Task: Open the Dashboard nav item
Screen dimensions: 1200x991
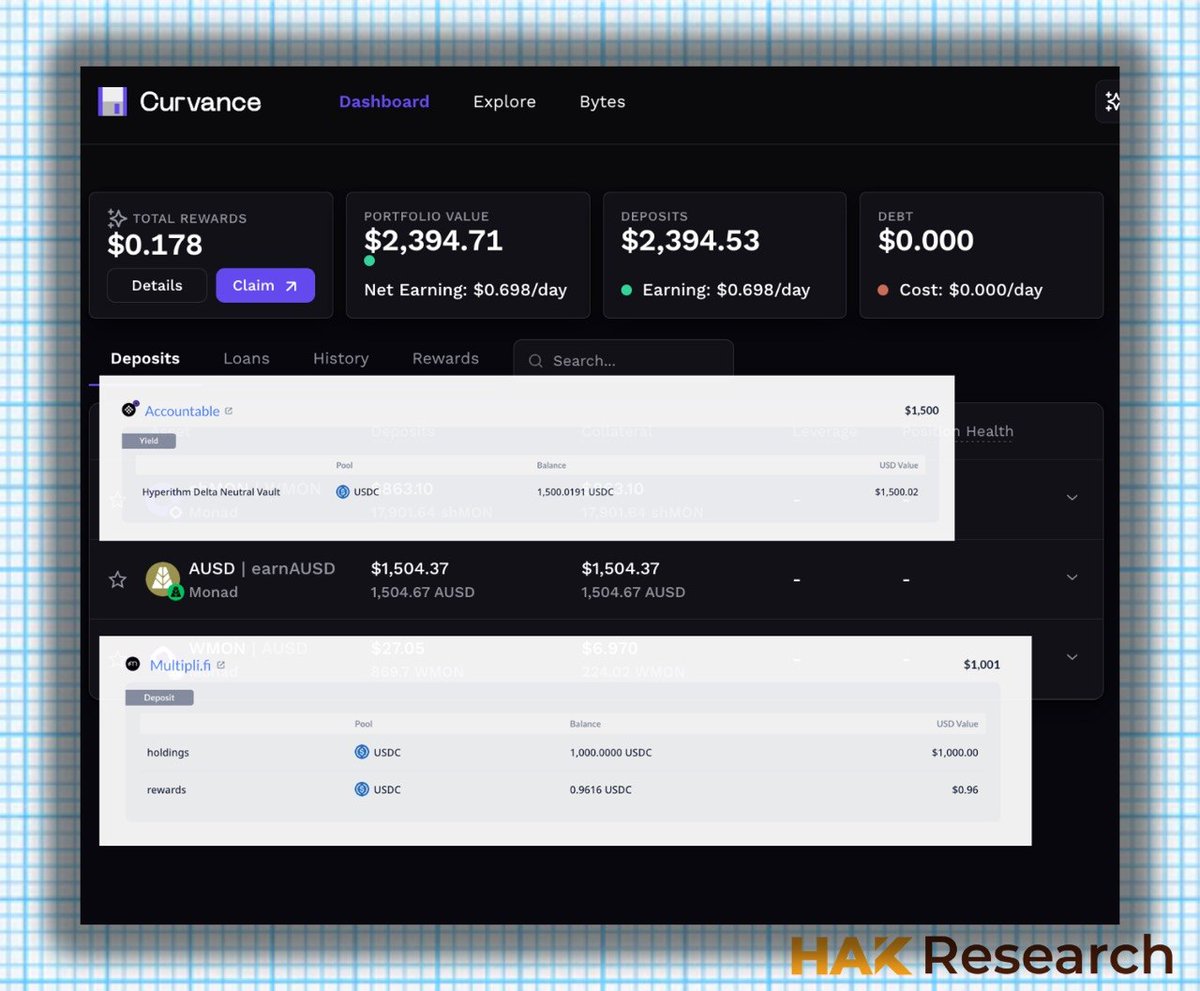Action: coord(384,102)
